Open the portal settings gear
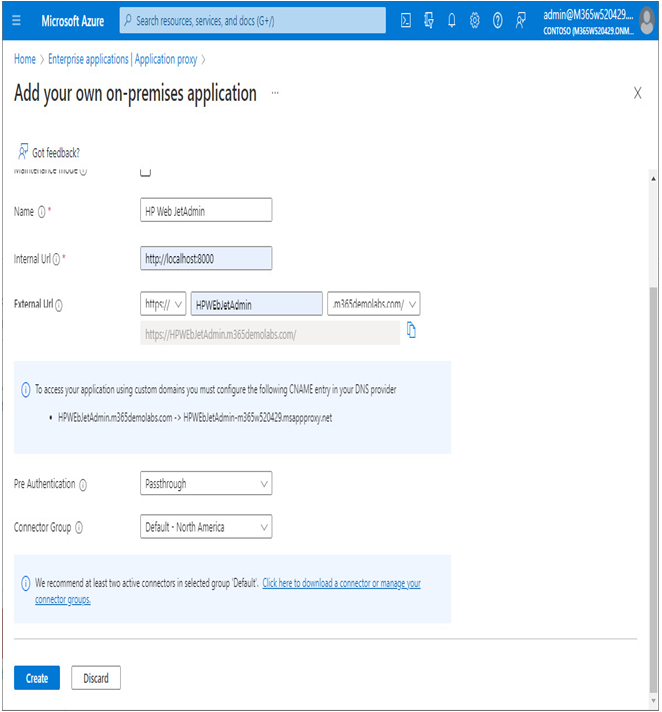Image resolution: width=662 pixels, height=712 pixels. (x=474, y=20)
